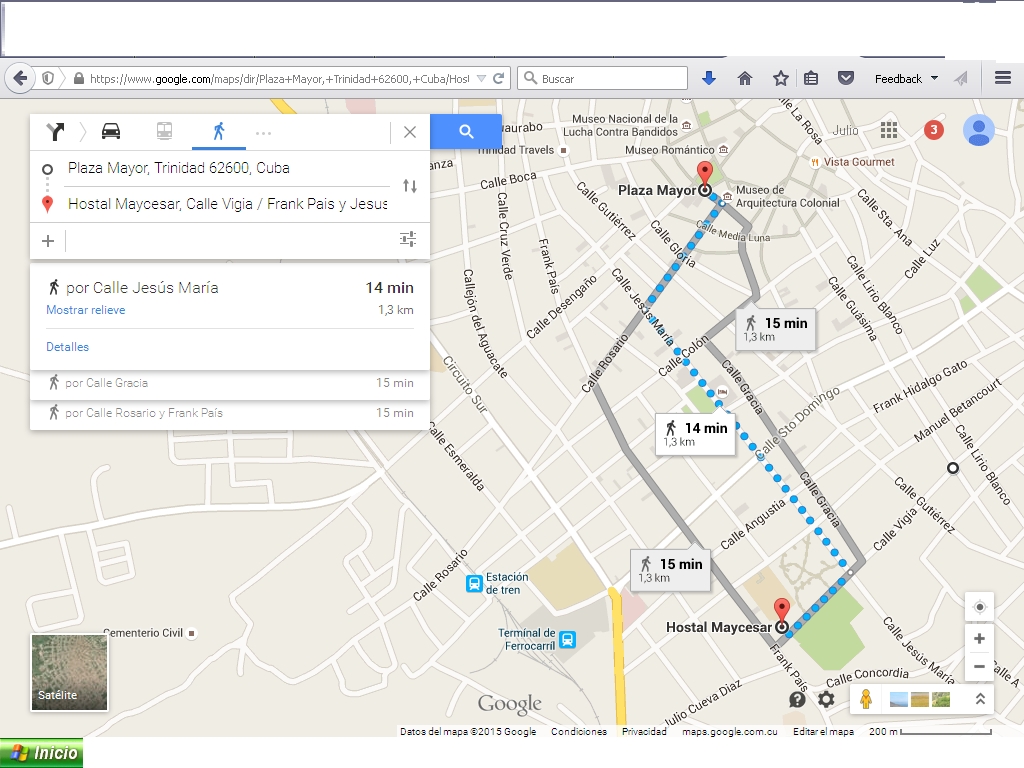Open map settings gear icon
This screenshot has height=768, width=1024.
(x=826, y=699)
